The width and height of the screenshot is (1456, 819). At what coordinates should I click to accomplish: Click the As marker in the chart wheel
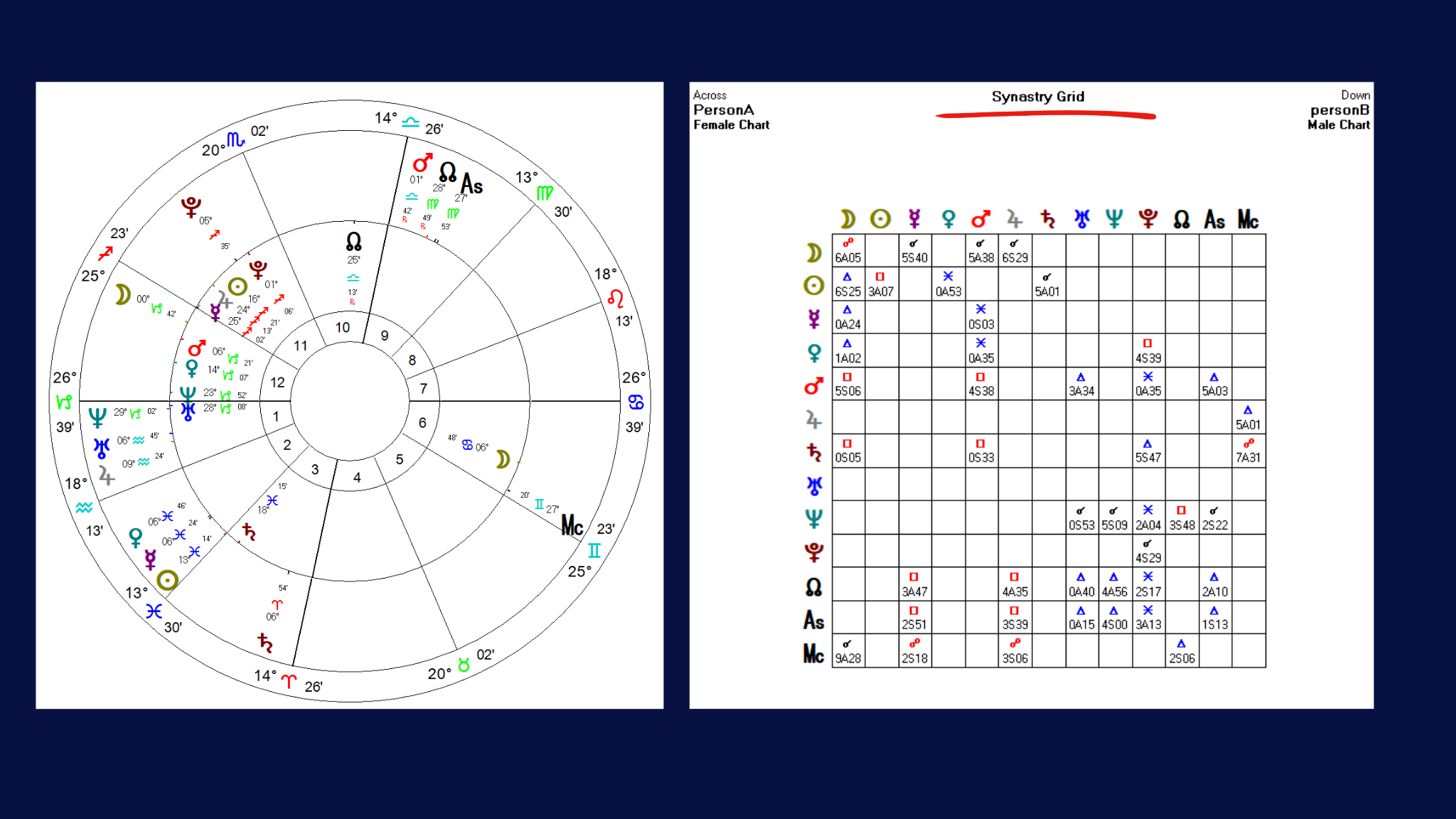pos(472,183)
